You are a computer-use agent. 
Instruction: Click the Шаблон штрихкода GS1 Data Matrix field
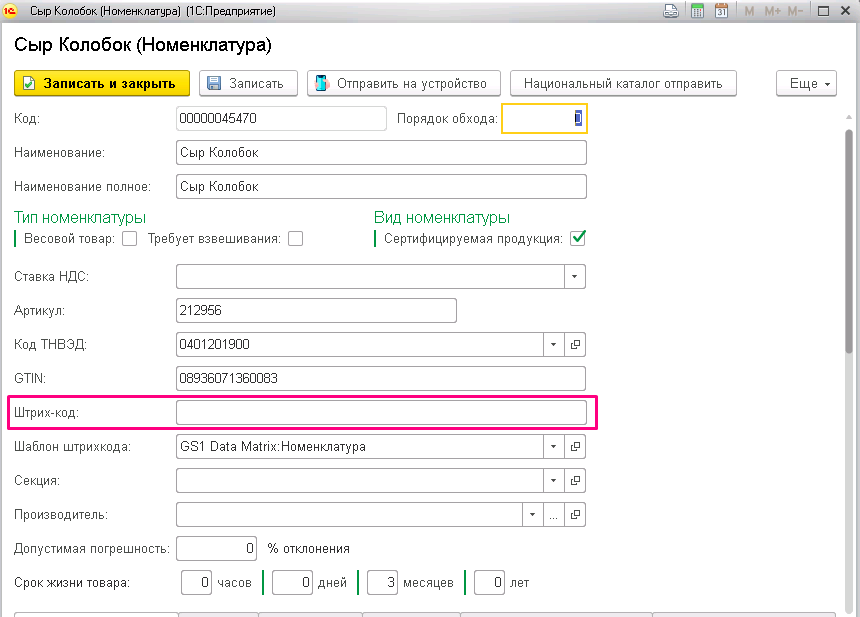(360, 446)
